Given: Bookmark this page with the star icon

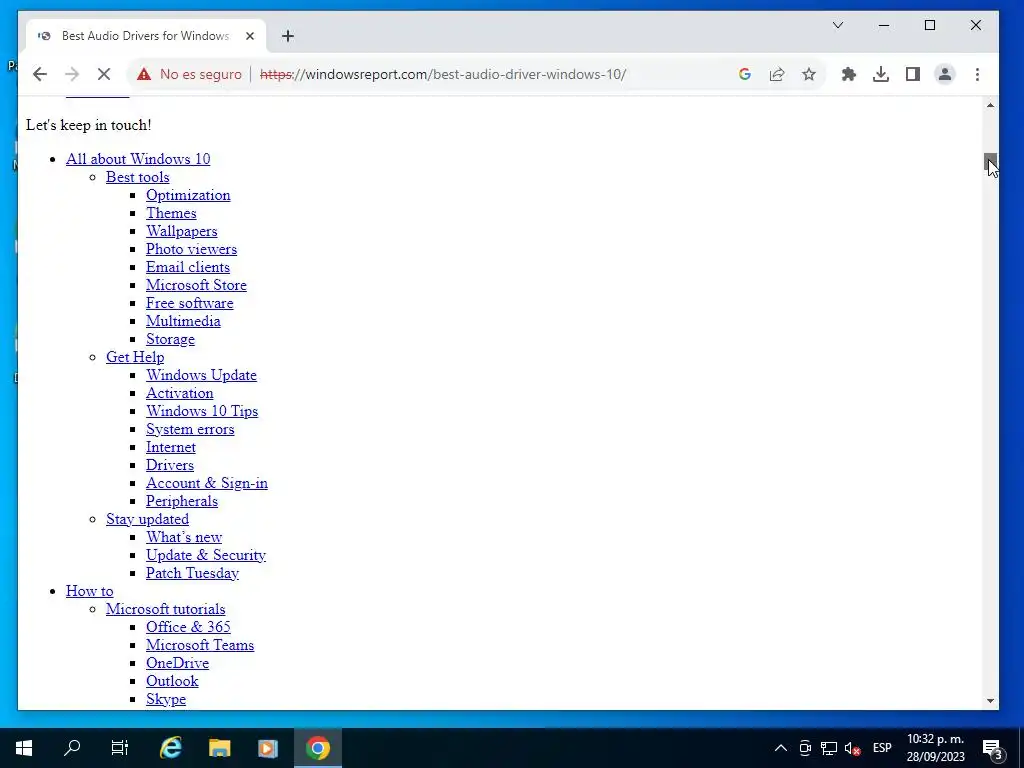Looking at the screenshot, I should (x=808, y=74).
